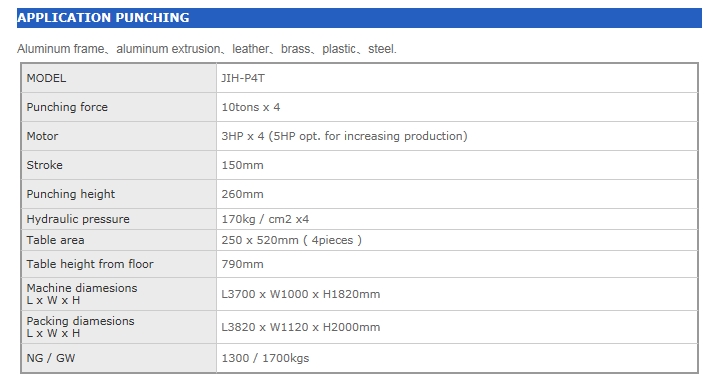This screenshot has height=381, width=724.
Task: Select the L3700 x W1000 x H1820mm value
Action: [x=301, y=294]
